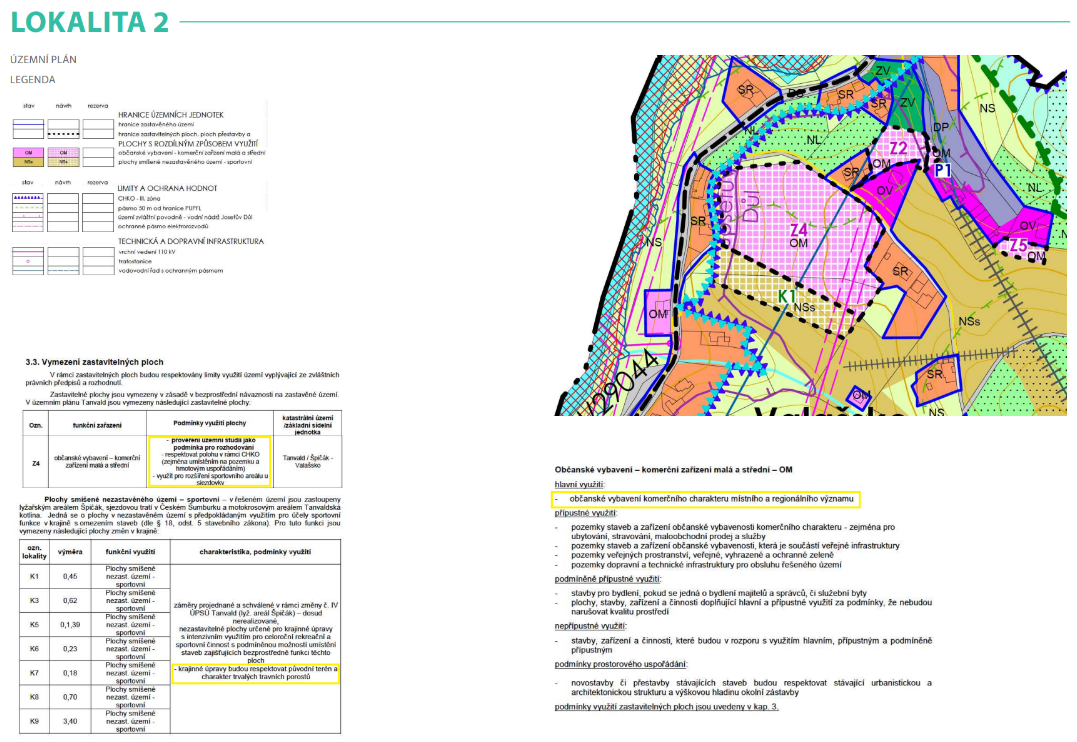
Task: Click the hatched pink OM proposal swatch
Action: (62, 151)
